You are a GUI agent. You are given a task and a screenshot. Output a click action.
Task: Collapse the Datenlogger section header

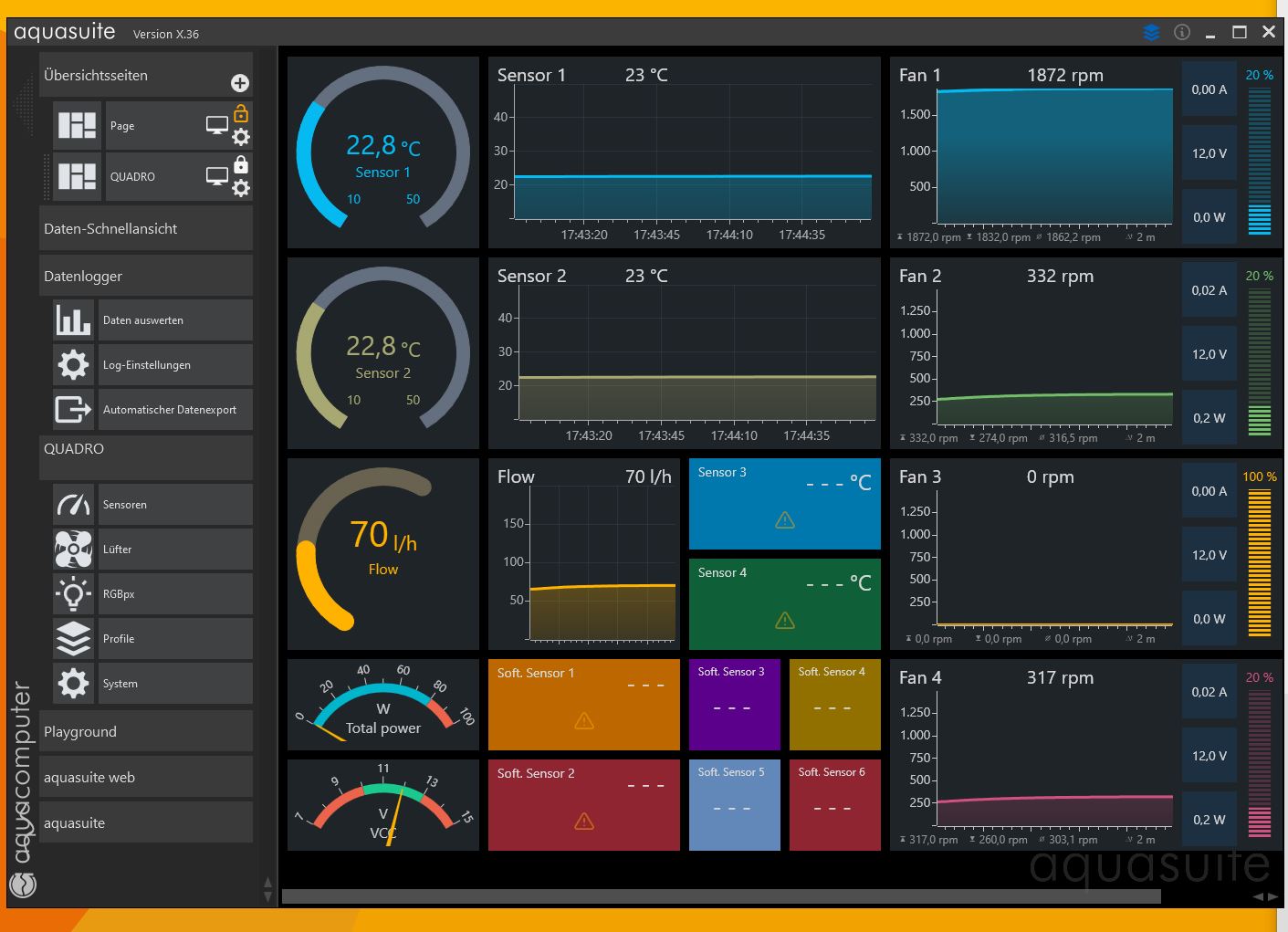(146, 276)
